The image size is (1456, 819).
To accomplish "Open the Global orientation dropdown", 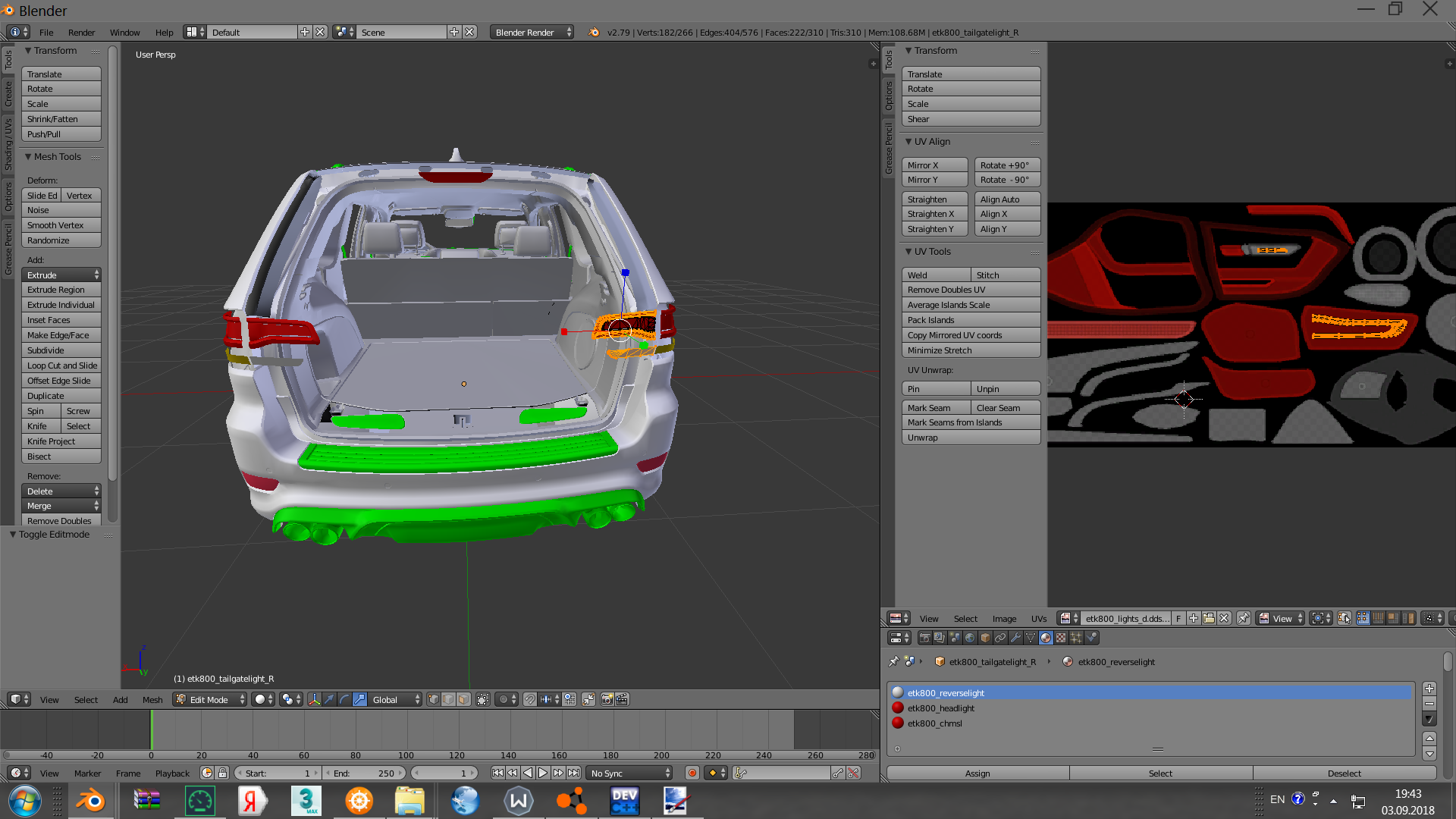I will click(397, 699).
